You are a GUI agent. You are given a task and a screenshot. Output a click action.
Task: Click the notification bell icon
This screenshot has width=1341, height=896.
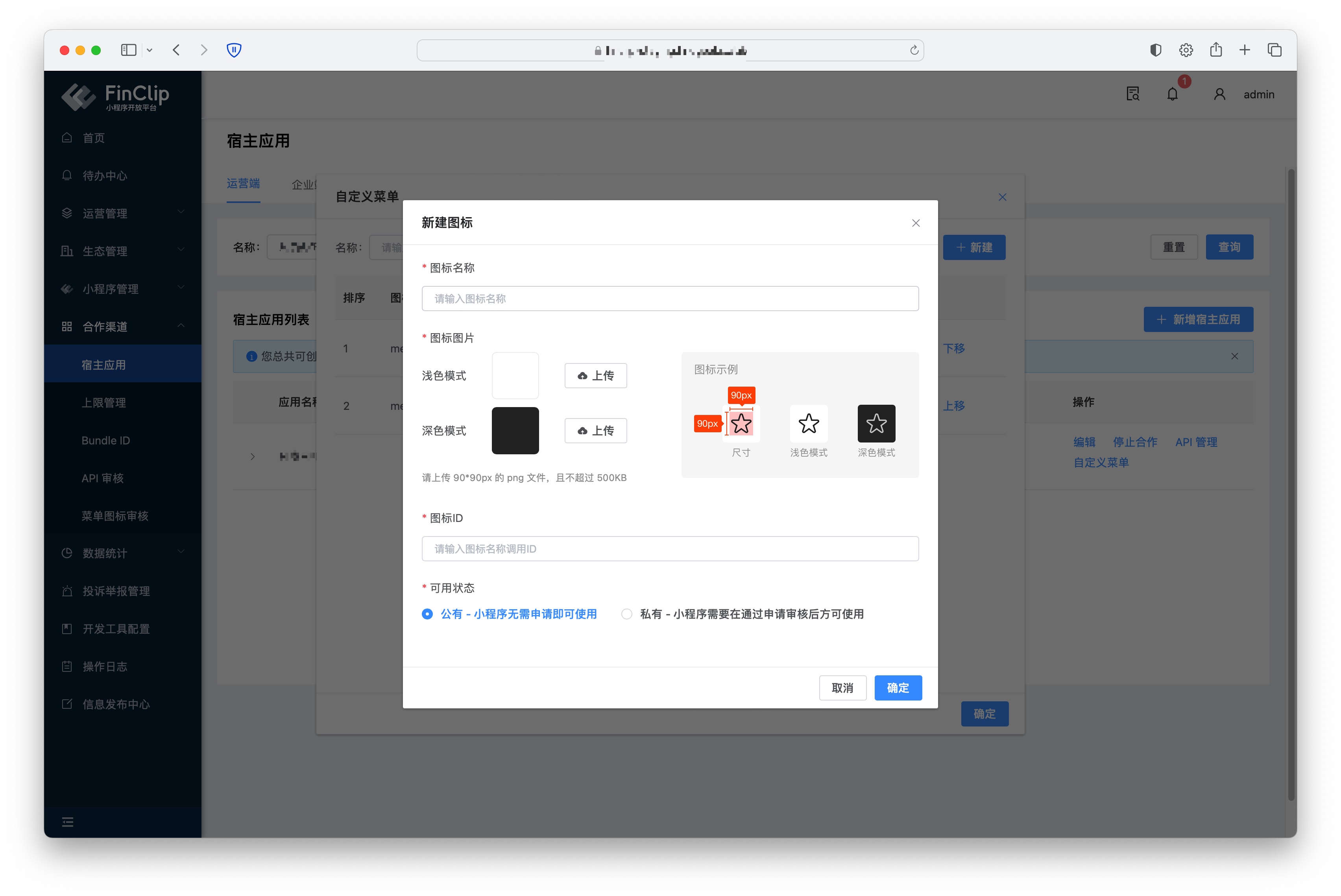pos(1172,94)
